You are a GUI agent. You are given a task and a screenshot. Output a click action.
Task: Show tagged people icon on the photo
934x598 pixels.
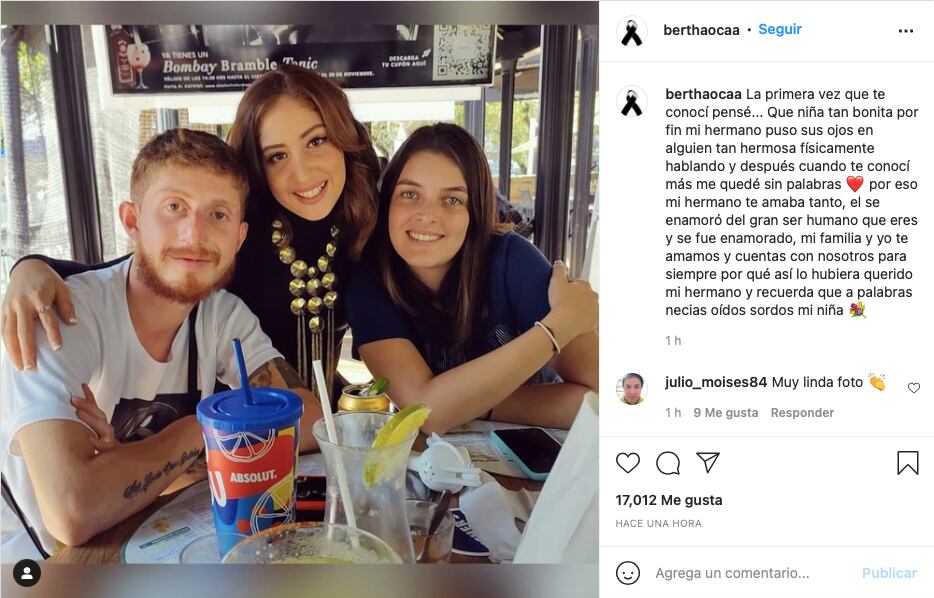click(x=27, y=574)
